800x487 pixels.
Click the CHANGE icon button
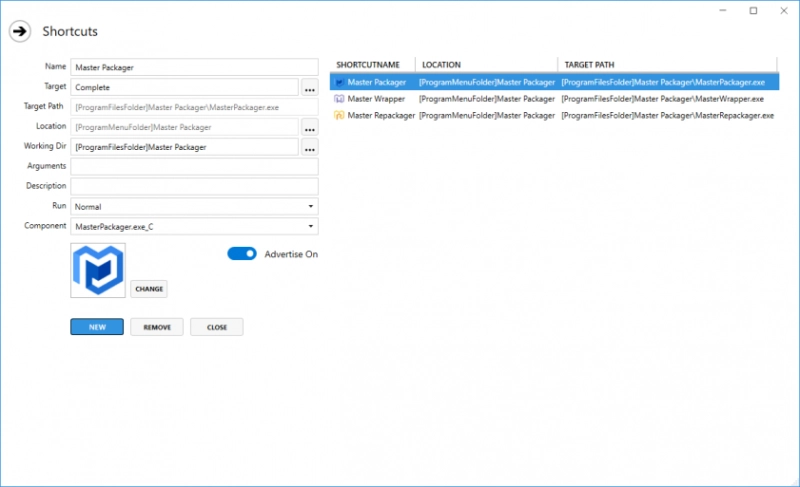point(149,289)
